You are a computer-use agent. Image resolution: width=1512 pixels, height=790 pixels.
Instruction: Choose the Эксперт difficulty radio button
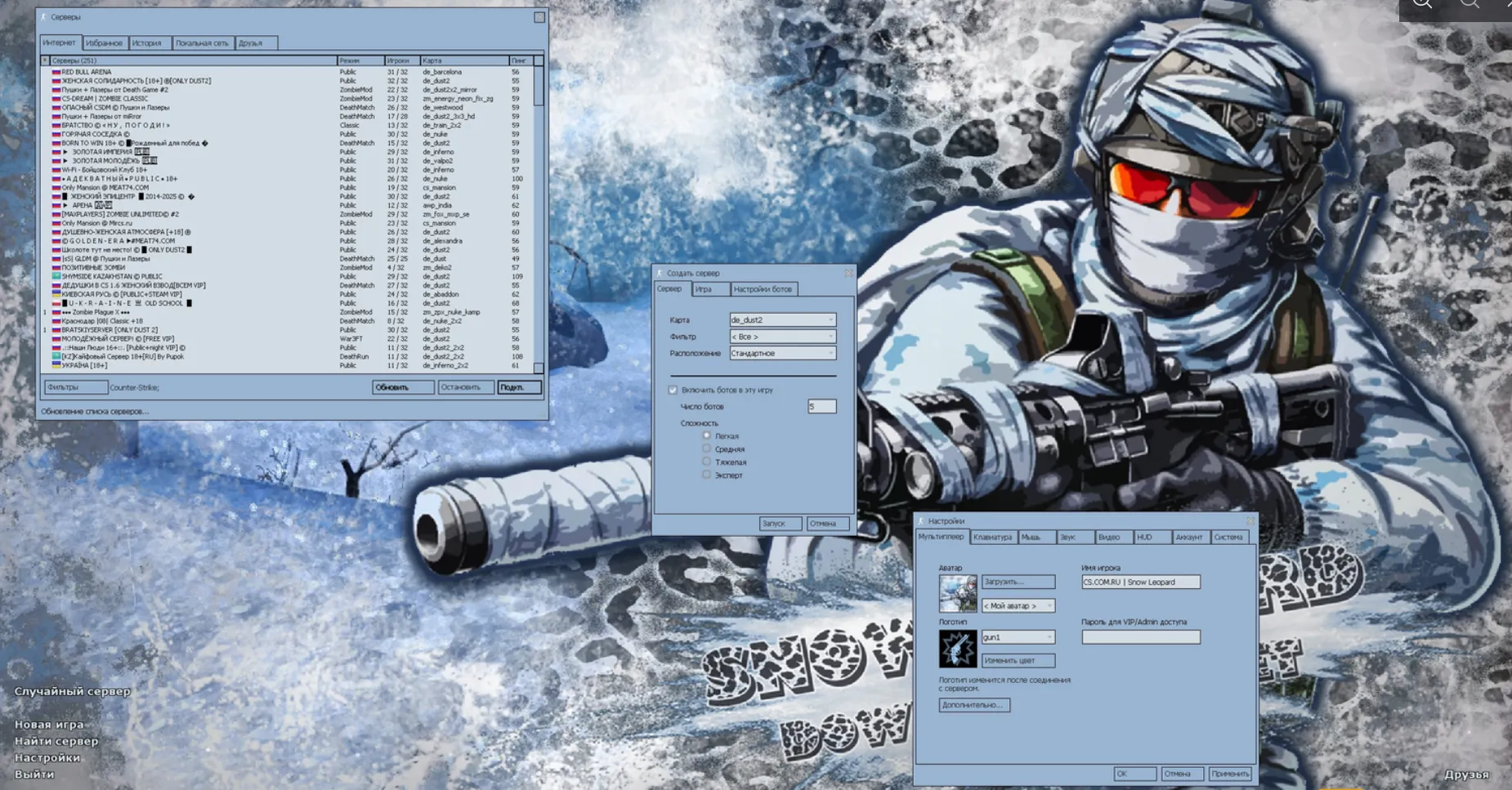(707, 475)
